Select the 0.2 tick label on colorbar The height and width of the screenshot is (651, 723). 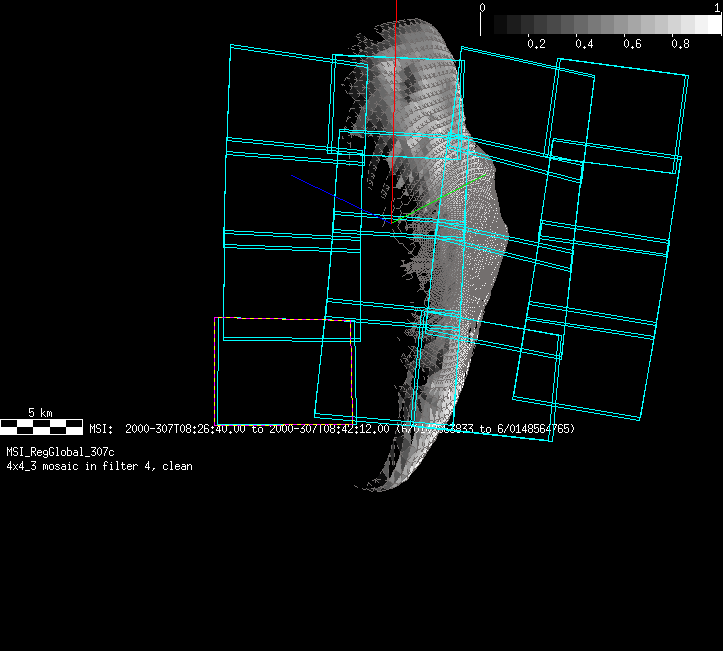536,44
